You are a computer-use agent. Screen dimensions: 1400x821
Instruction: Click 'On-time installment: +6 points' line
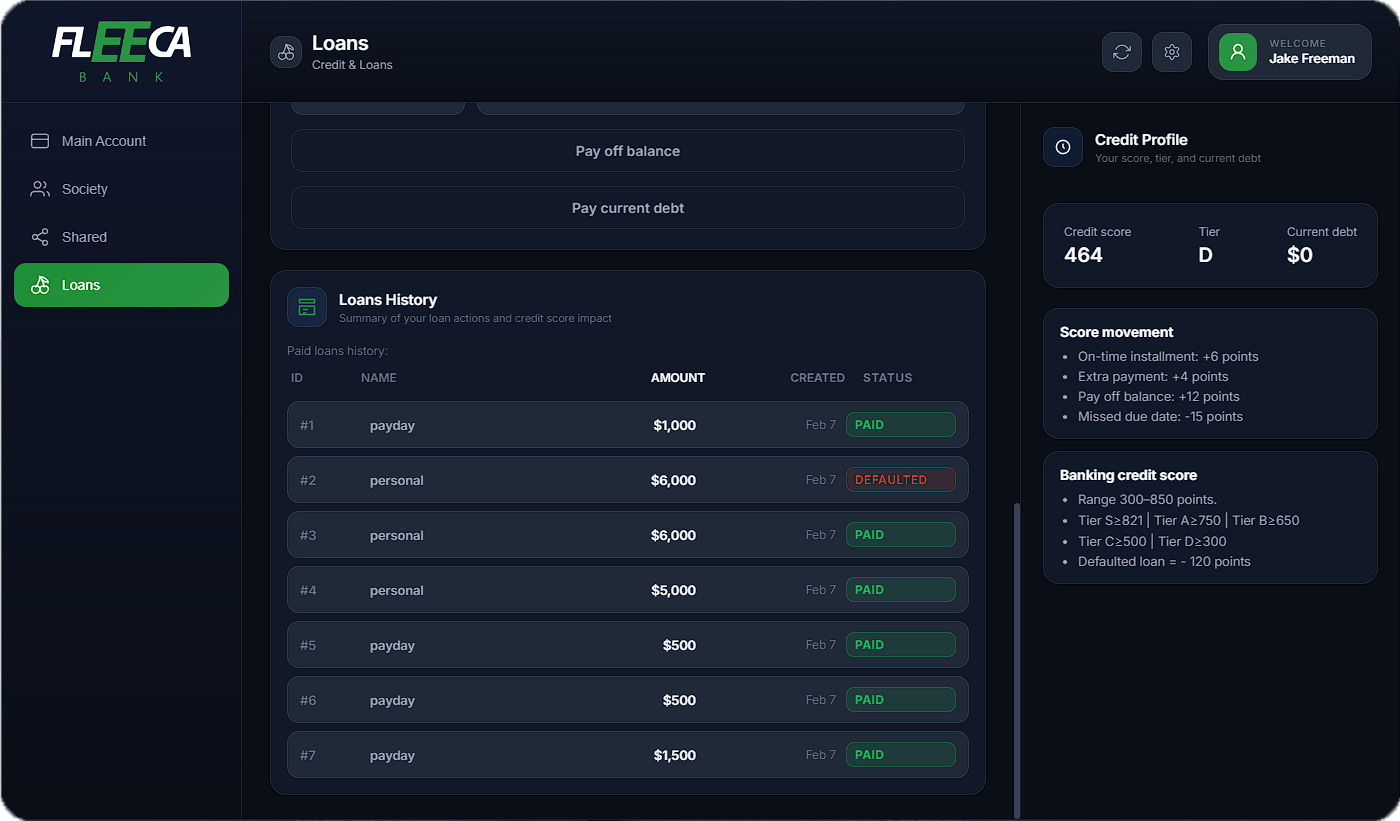coord(1168,356)
